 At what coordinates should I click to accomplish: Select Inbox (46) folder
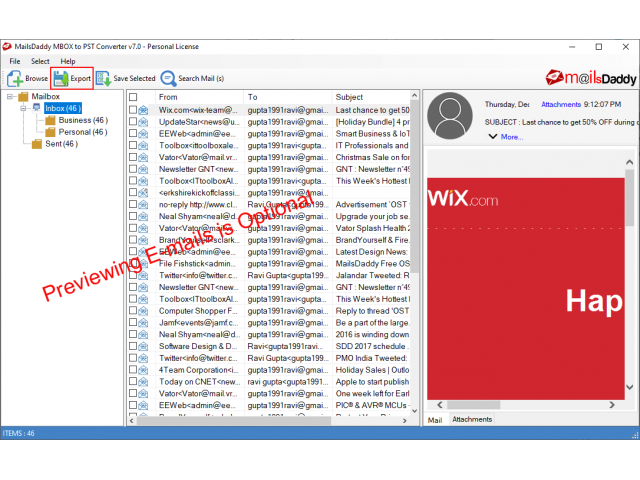point(63,108)
